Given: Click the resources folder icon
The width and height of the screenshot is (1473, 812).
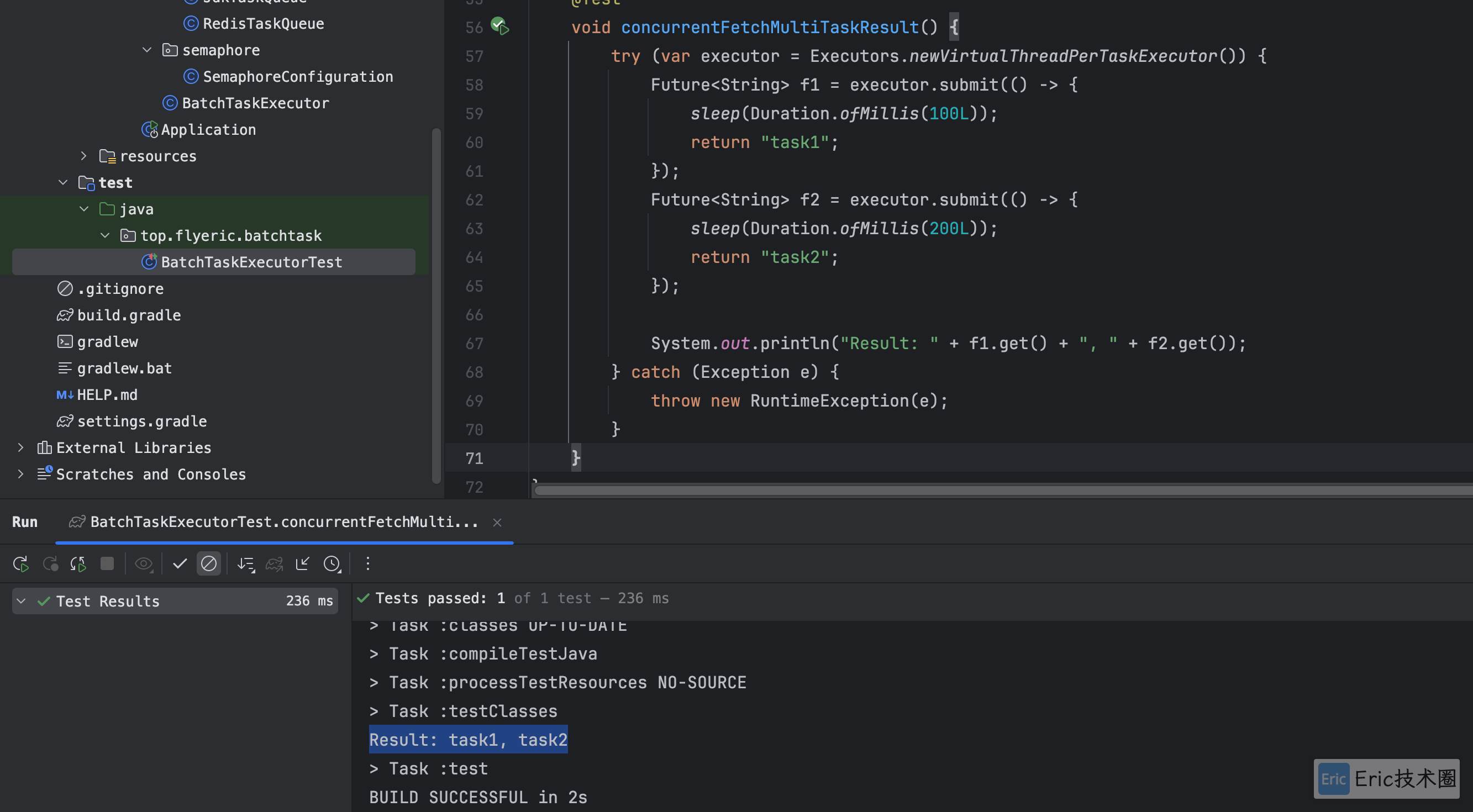Looking at the screenshot, I should [108, 156].
